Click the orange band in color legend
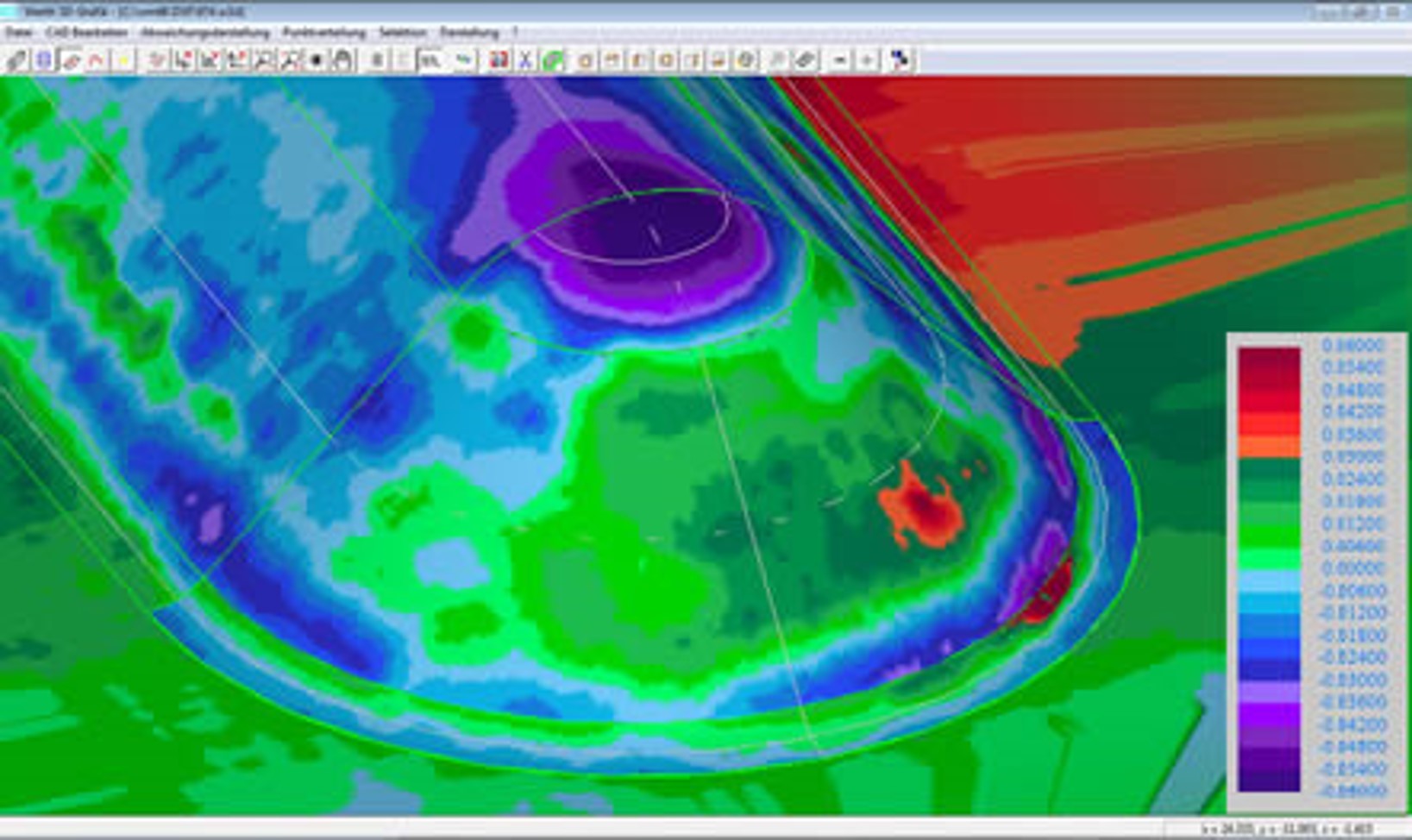Viewport: 1412px width, 840px height. [1269, 447]
